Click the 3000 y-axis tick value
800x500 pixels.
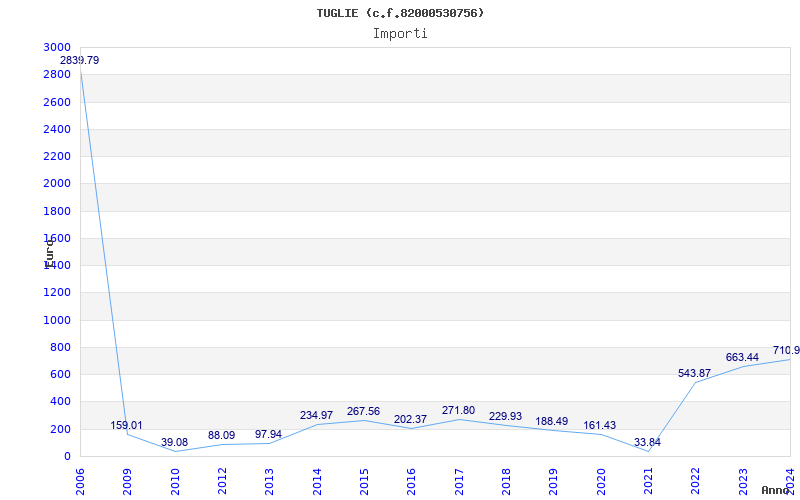(x=57, y=47)
